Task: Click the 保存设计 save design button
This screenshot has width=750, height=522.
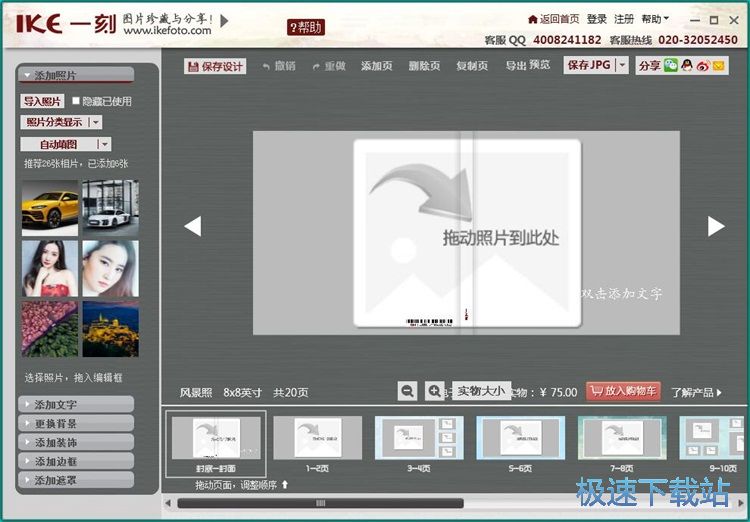Action: 215,66
